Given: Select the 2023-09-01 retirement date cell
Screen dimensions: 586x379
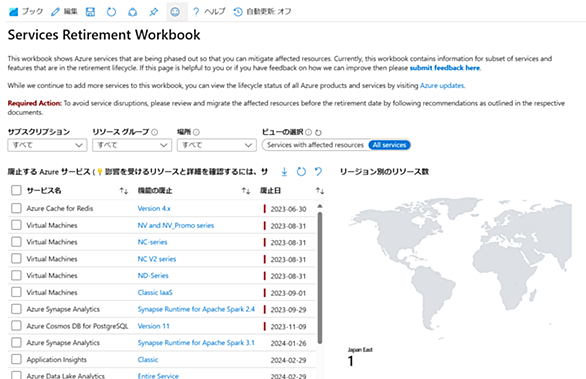Looking at the screenshot, I should (x=288, y=293).
